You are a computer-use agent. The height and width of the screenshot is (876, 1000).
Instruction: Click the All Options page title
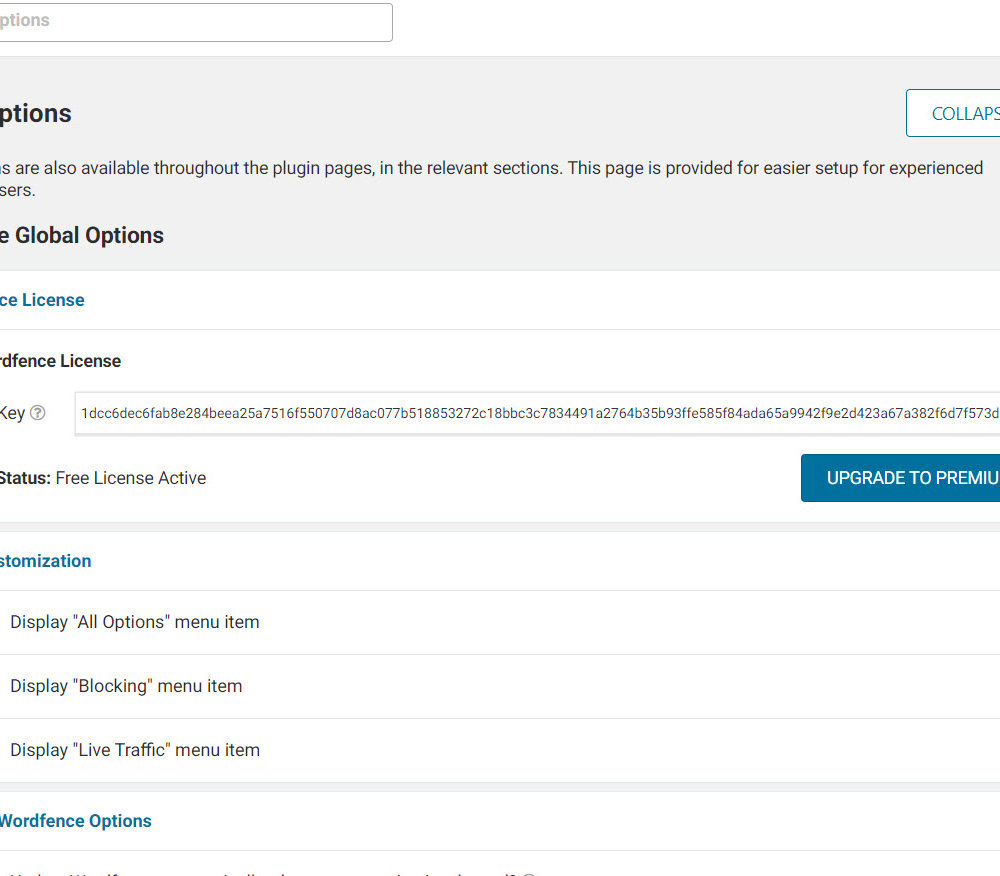tap(36, 114)
